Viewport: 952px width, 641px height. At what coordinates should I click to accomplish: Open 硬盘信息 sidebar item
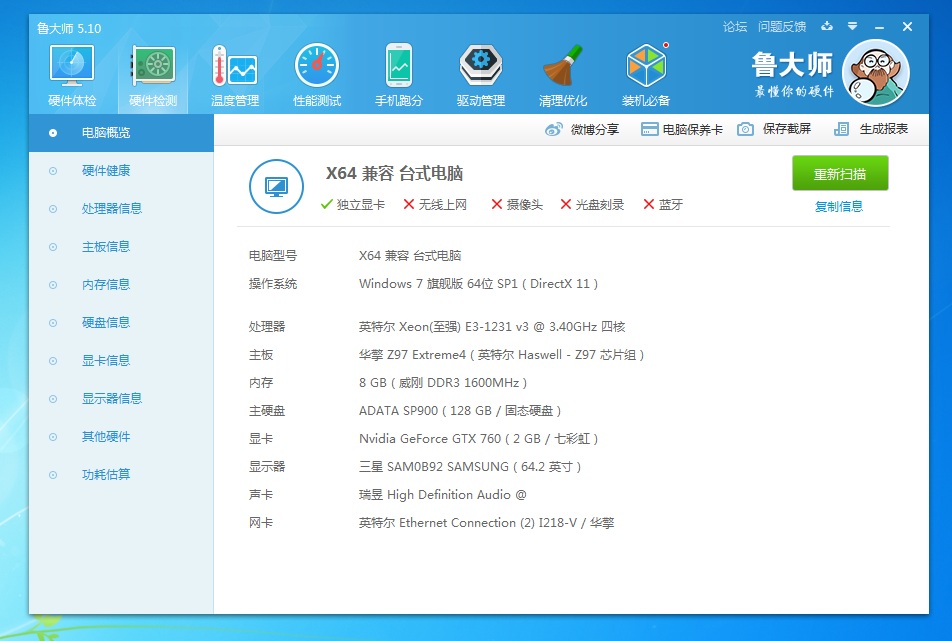coord(121,322)
